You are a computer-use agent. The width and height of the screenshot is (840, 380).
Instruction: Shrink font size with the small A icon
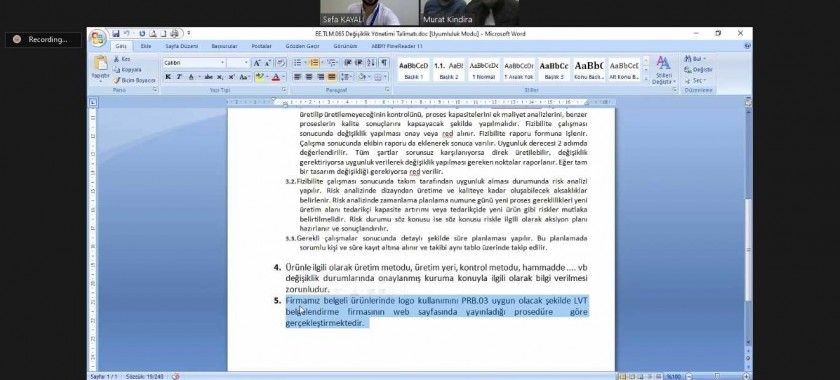click(x=267, y=63)
